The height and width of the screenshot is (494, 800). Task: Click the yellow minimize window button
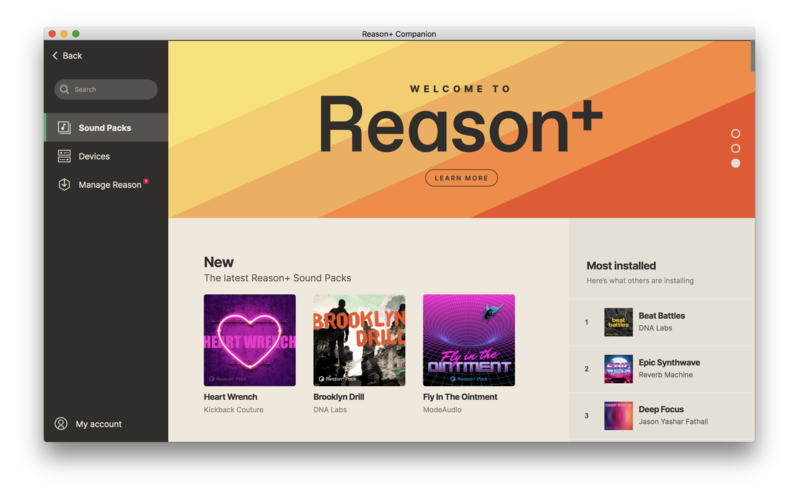pyautogui.click(x=64, y=34)
